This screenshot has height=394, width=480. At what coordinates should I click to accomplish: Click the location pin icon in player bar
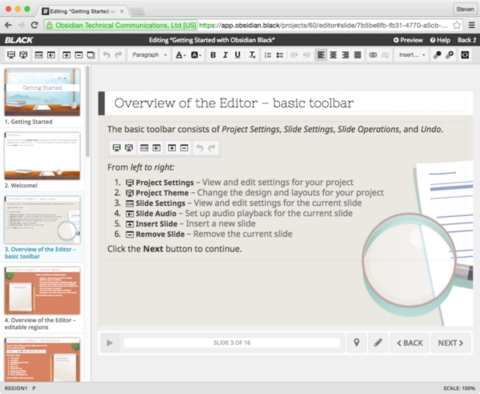[x=356, y=343]
